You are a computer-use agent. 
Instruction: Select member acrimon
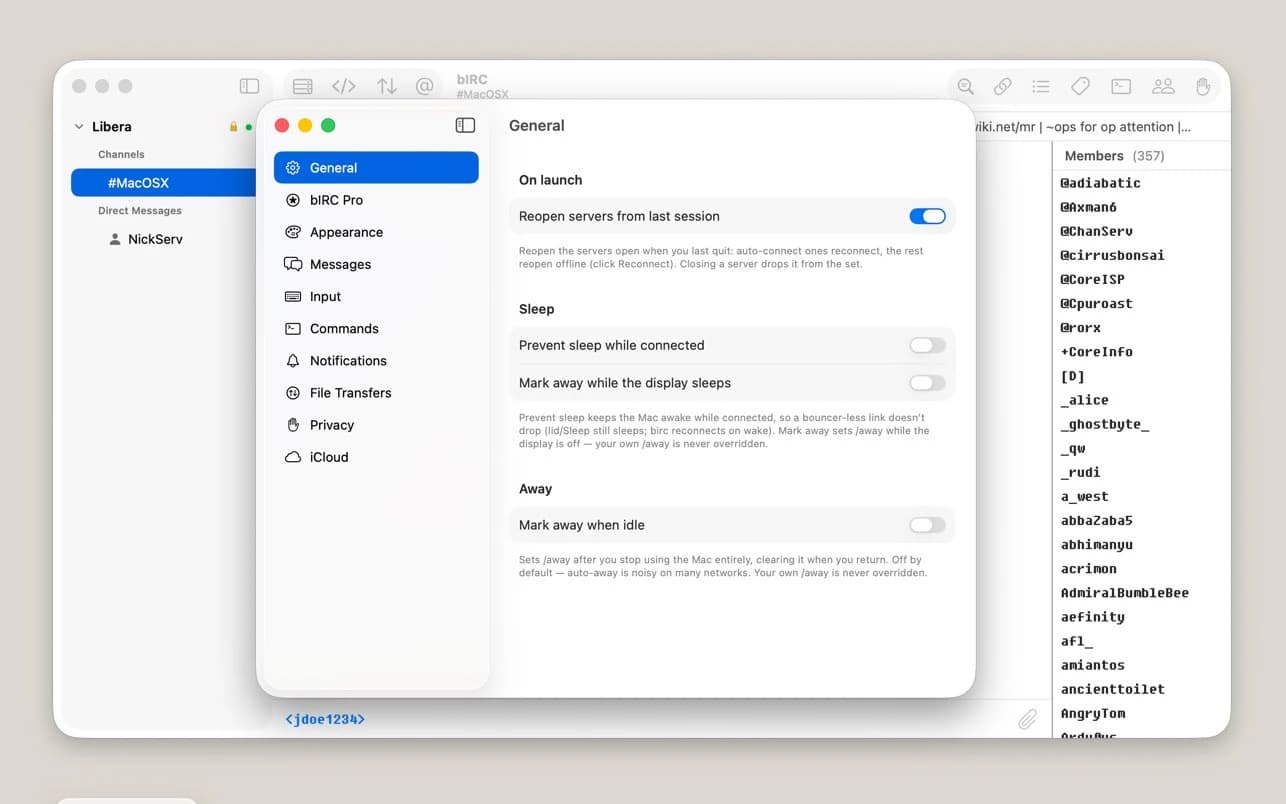click(x=1088, y=568)
